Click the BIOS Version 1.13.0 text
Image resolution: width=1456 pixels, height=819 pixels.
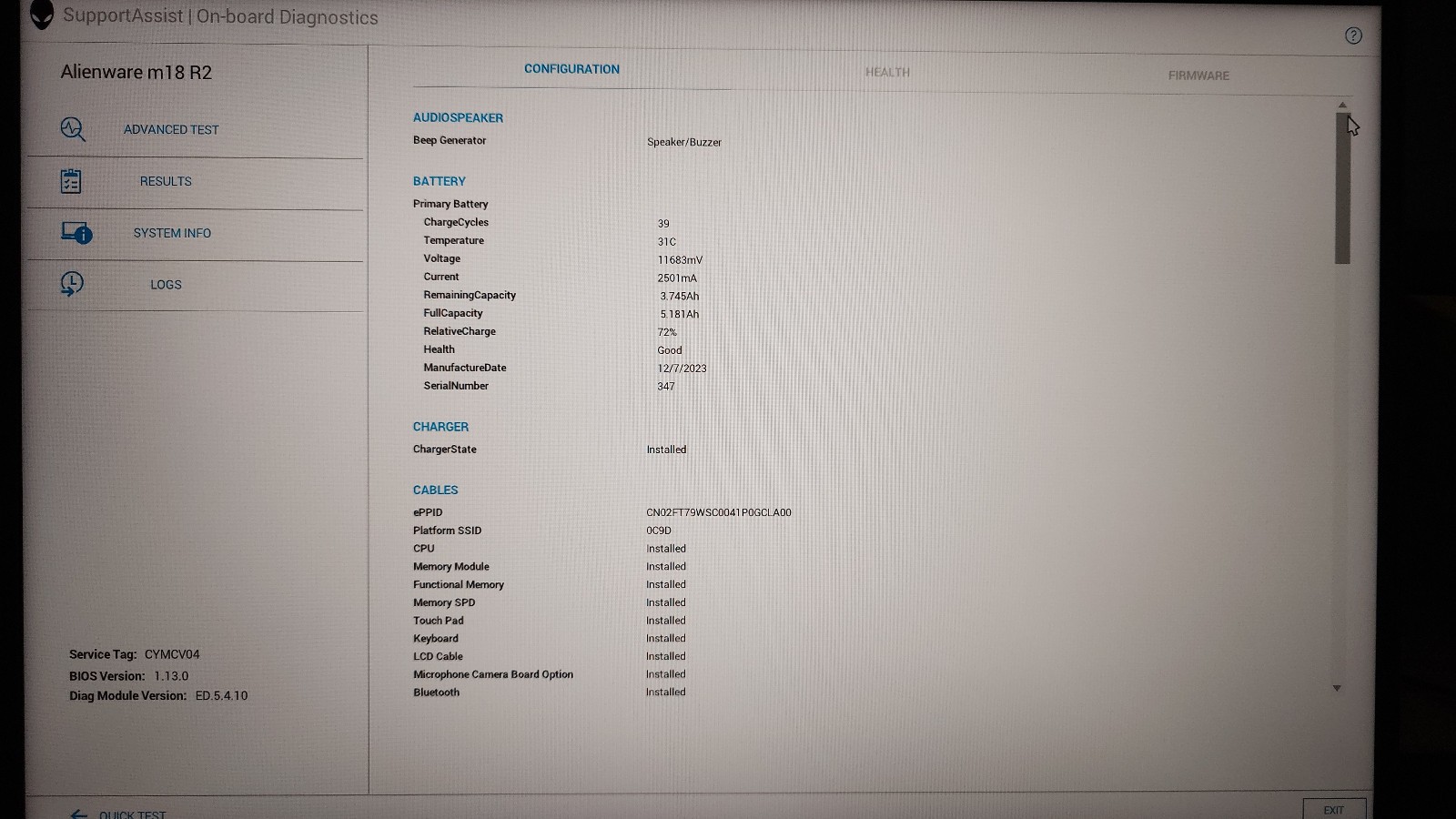129,676
